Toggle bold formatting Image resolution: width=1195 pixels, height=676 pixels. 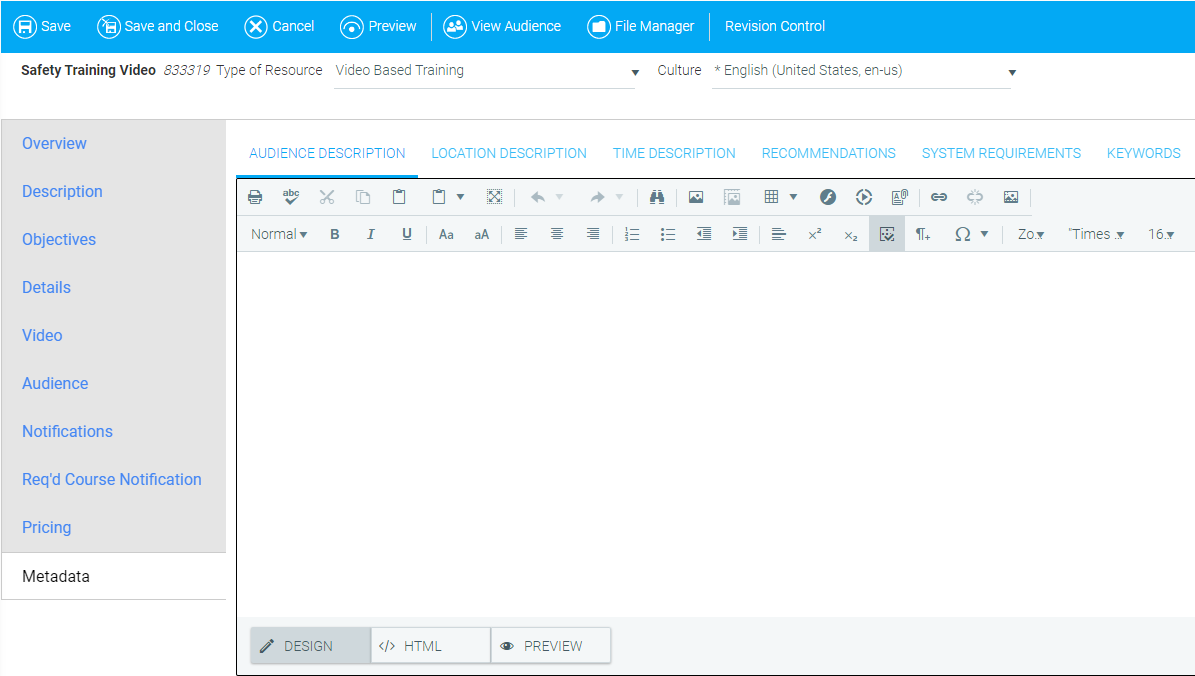(335, 234)
